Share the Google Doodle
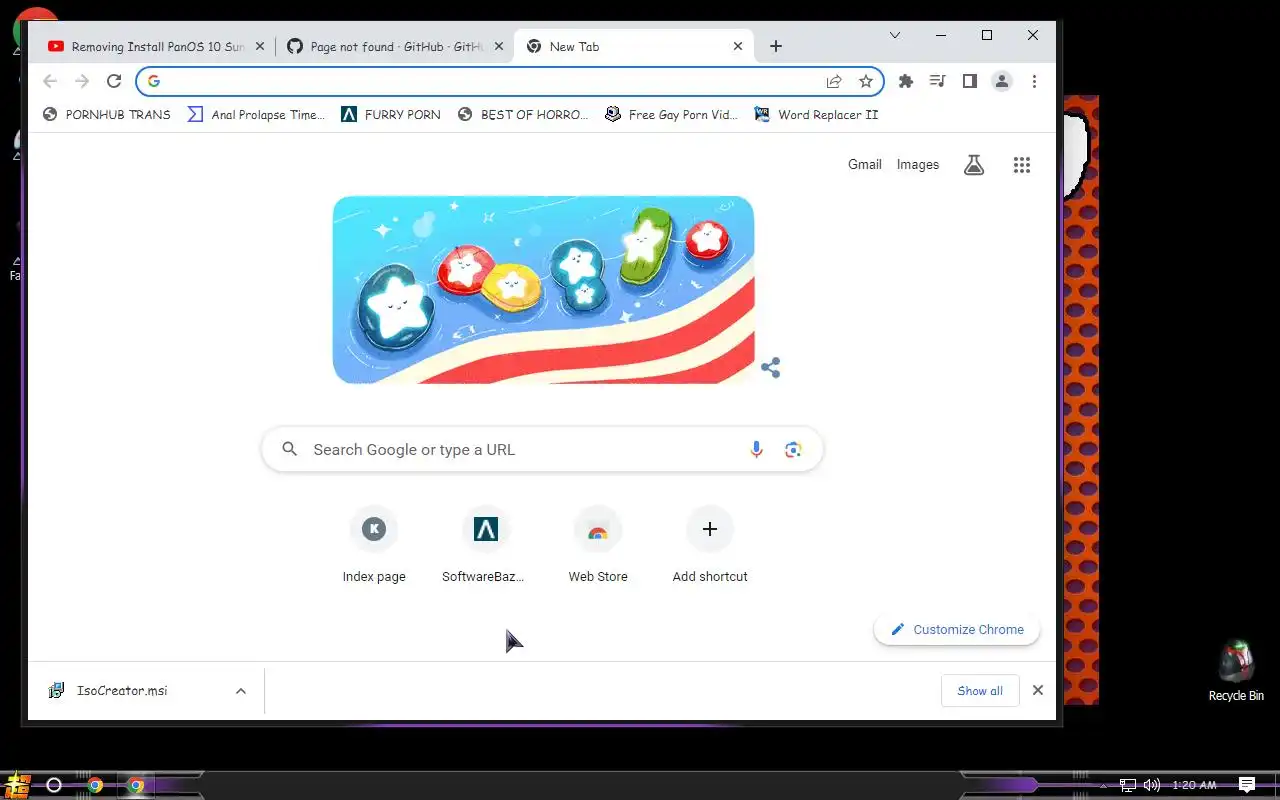This screenshot has height=800, width=1280. [770, 368]
